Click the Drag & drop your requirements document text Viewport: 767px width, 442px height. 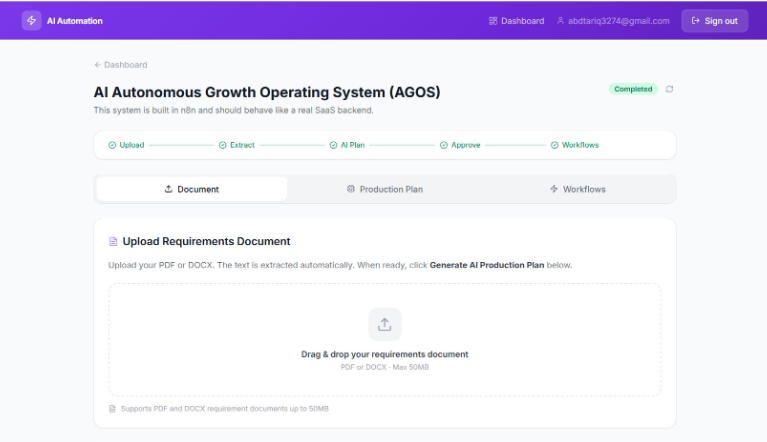click(x=384, y=354)
